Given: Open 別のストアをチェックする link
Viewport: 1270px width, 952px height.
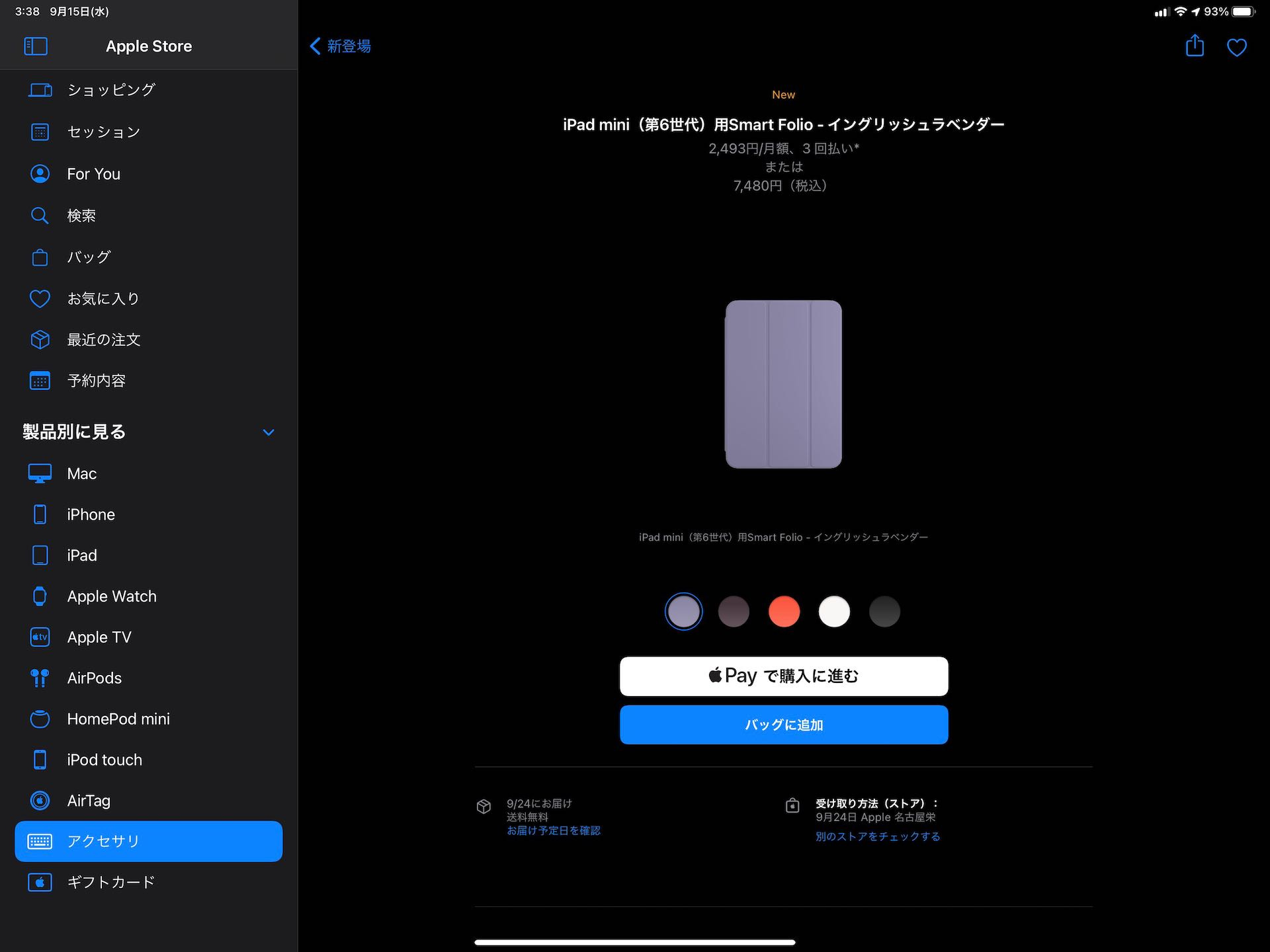Looking at the screenshot, I should pyautogui.click(x=878, y=837).
